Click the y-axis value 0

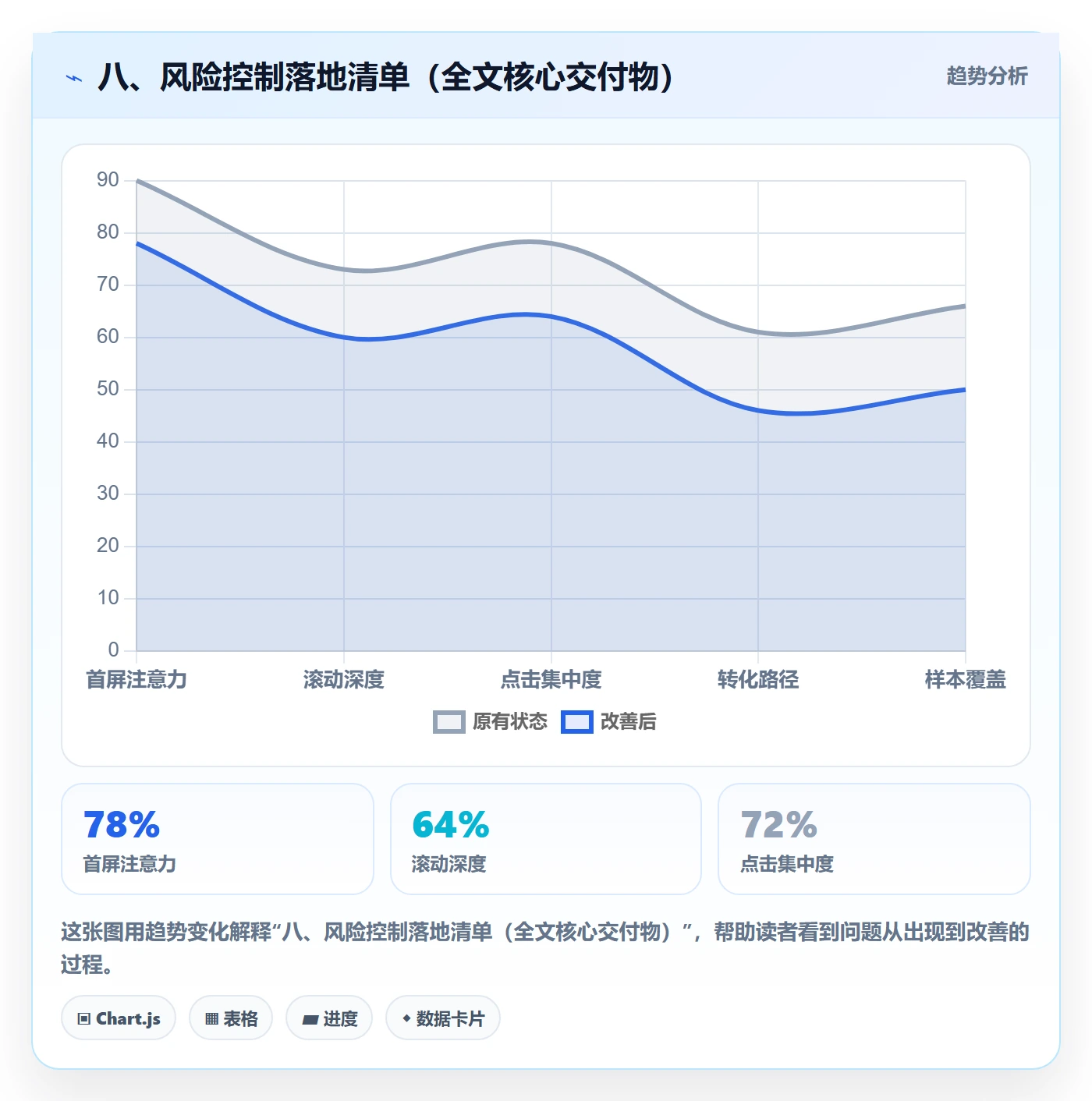click(x=114, y=650)
